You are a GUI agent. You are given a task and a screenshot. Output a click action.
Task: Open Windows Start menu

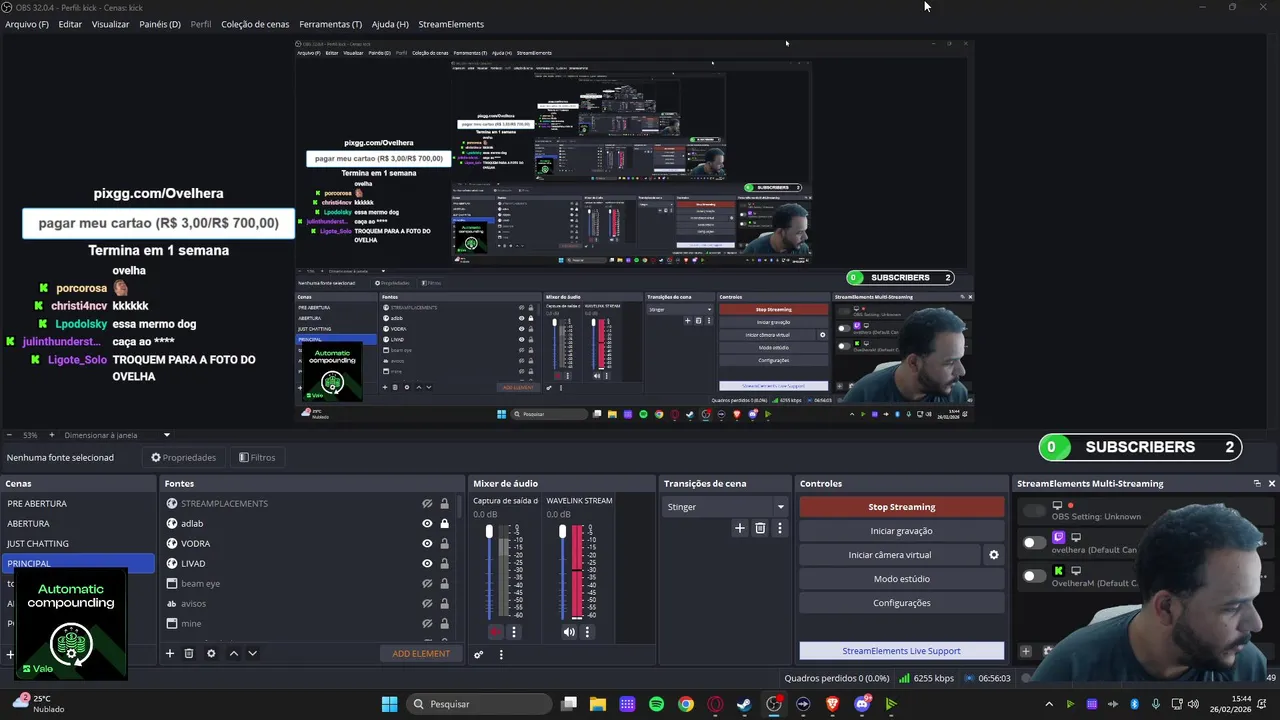[x=389, y=704]
